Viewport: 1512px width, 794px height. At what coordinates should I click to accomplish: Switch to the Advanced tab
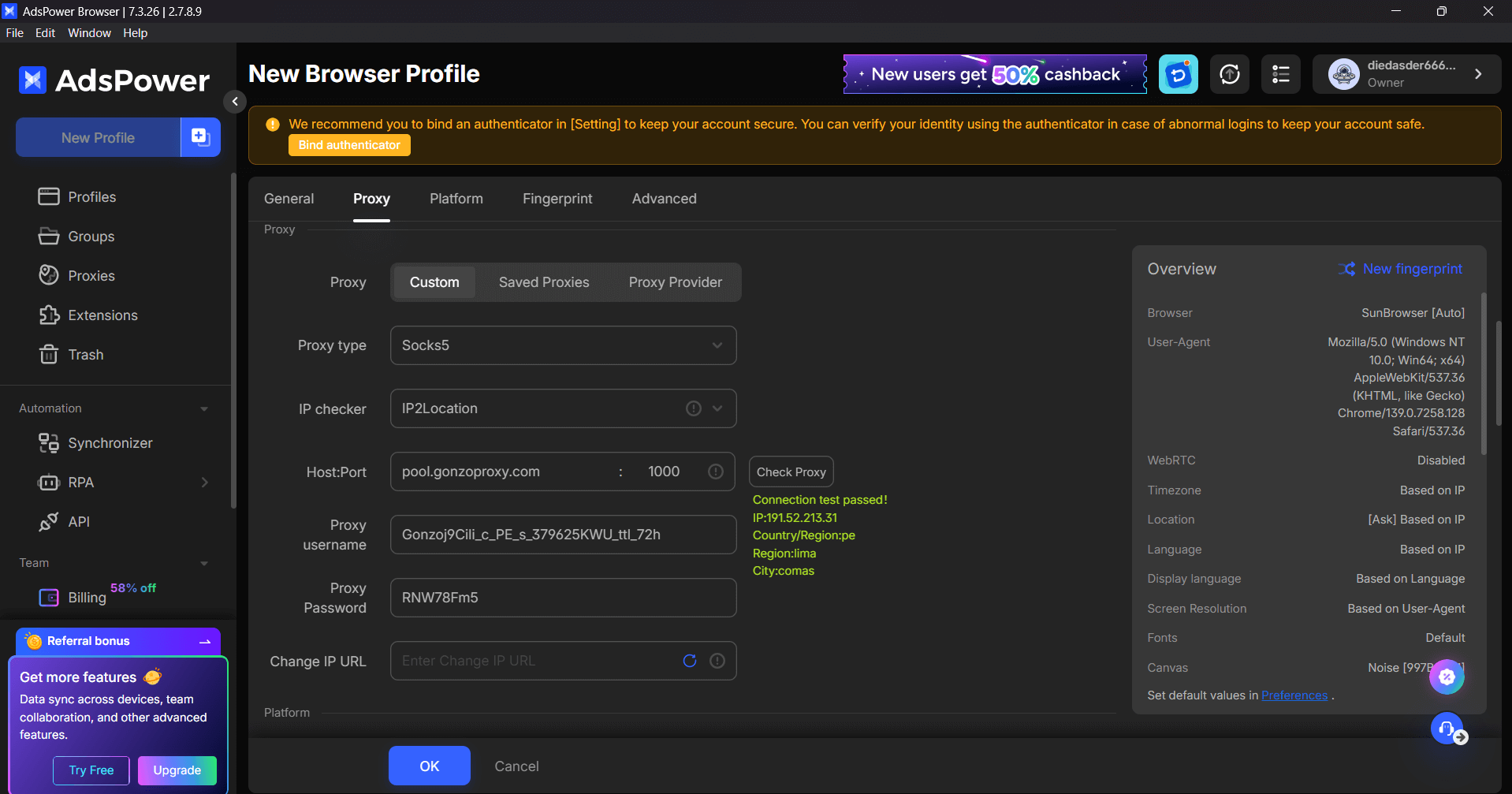coord(665,199)
